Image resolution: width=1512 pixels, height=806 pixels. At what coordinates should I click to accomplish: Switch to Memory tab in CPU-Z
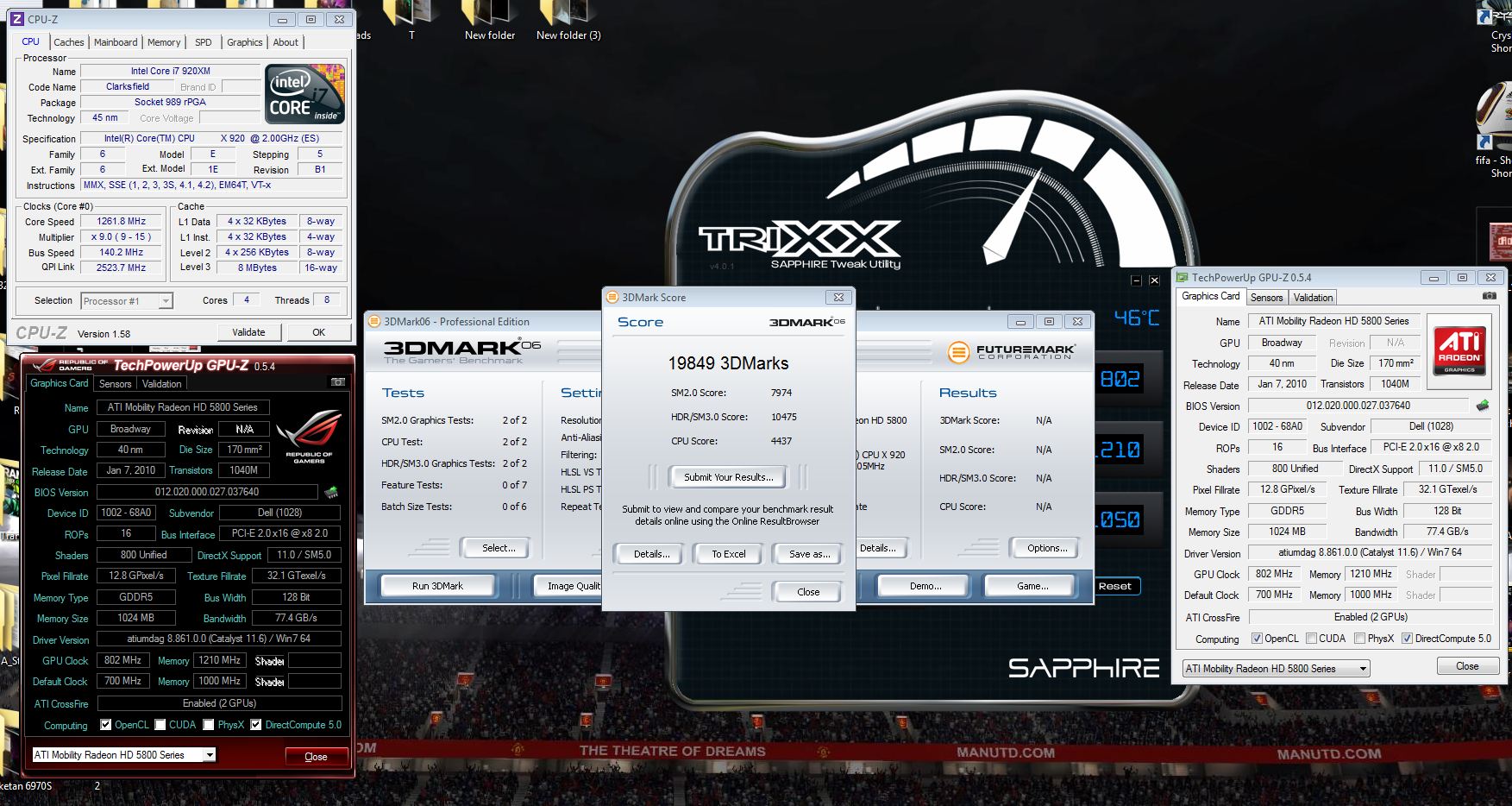click(164, 42)
